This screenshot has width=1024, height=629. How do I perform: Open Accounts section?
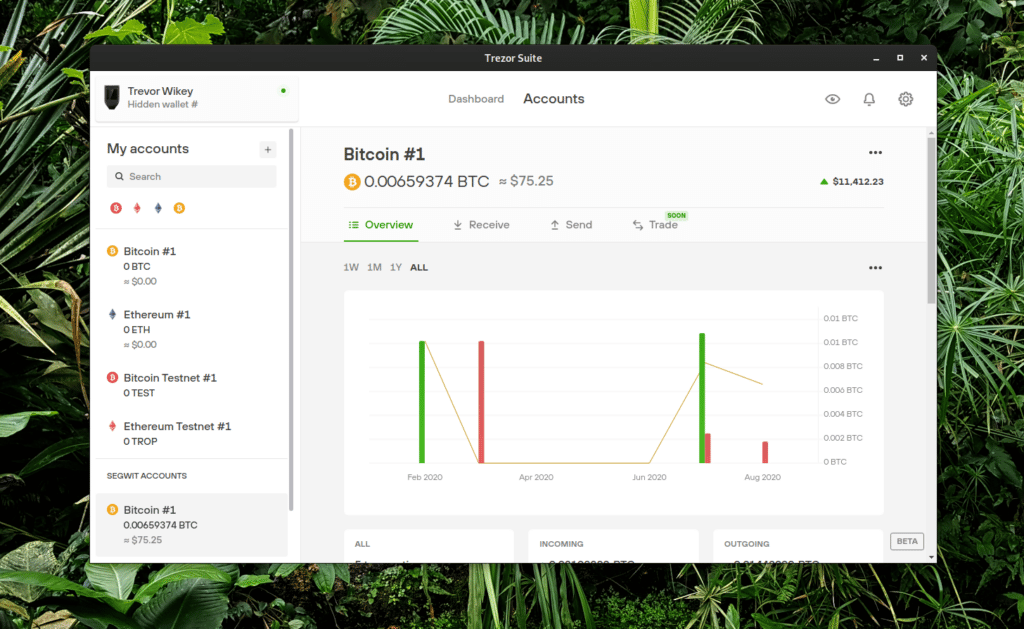click(x=554, y=99)
